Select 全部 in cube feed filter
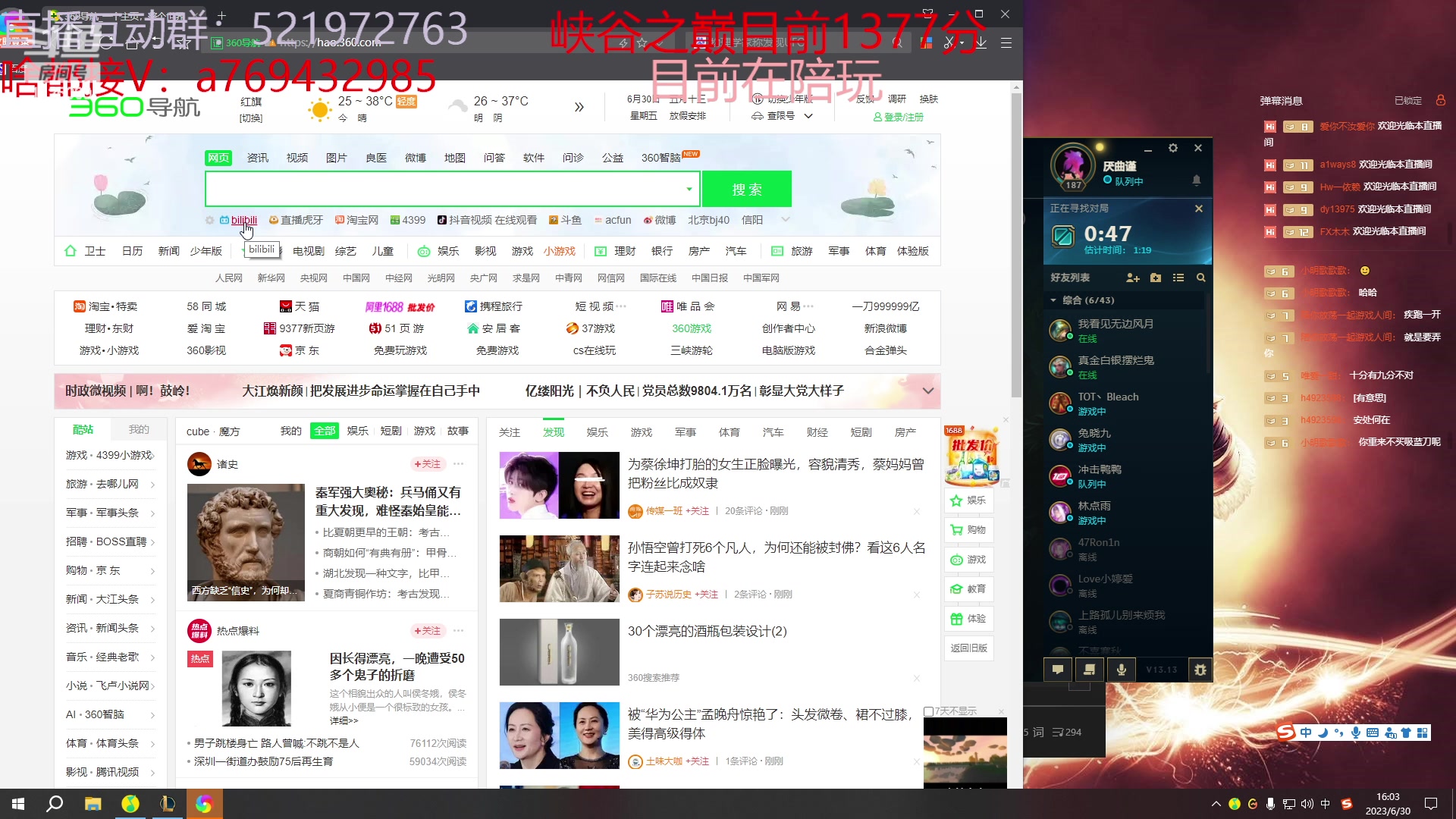Image resolution: width=1456 pixels, height=819 pixels. point(325,431)
